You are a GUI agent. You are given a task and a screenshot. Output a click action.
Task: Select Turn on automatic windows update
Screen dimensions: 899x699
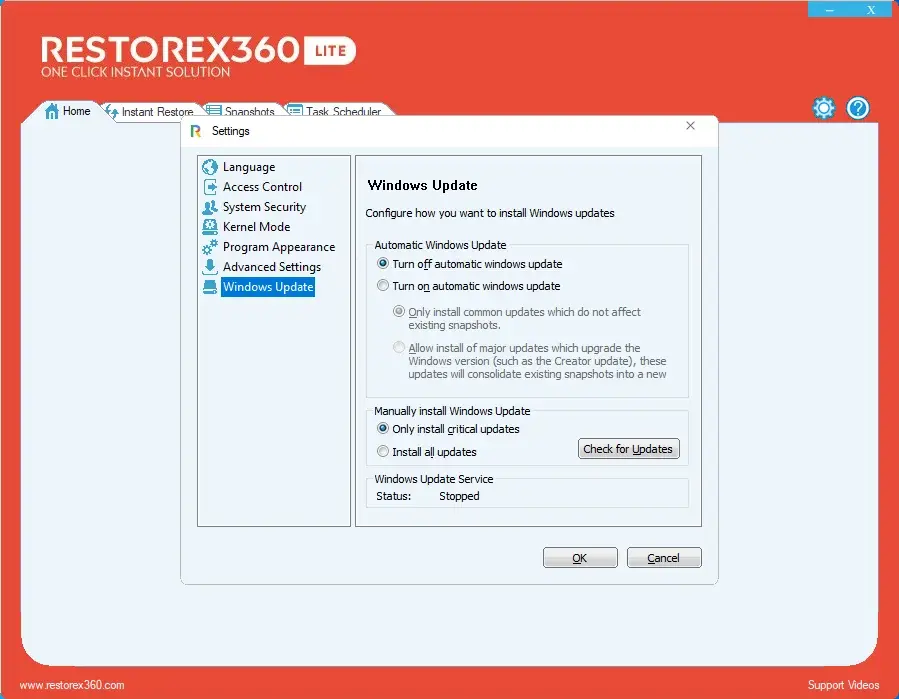click(383, 286)
